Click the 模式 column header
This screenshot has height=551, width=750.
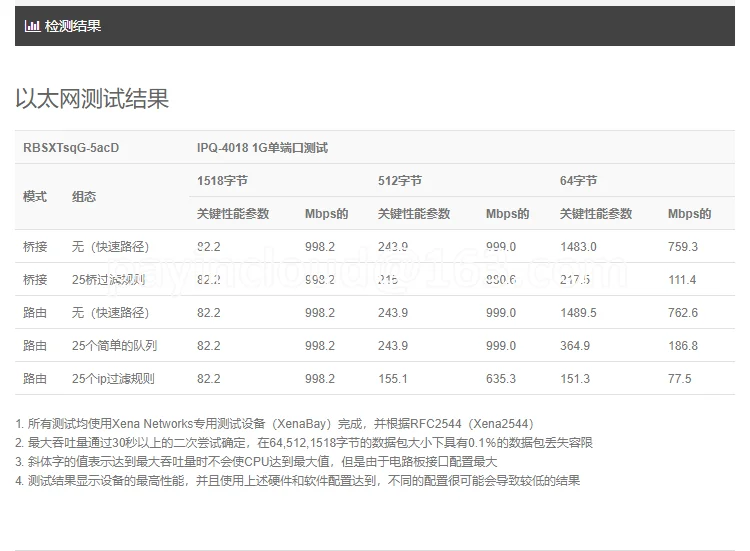[x=35, y=197]
